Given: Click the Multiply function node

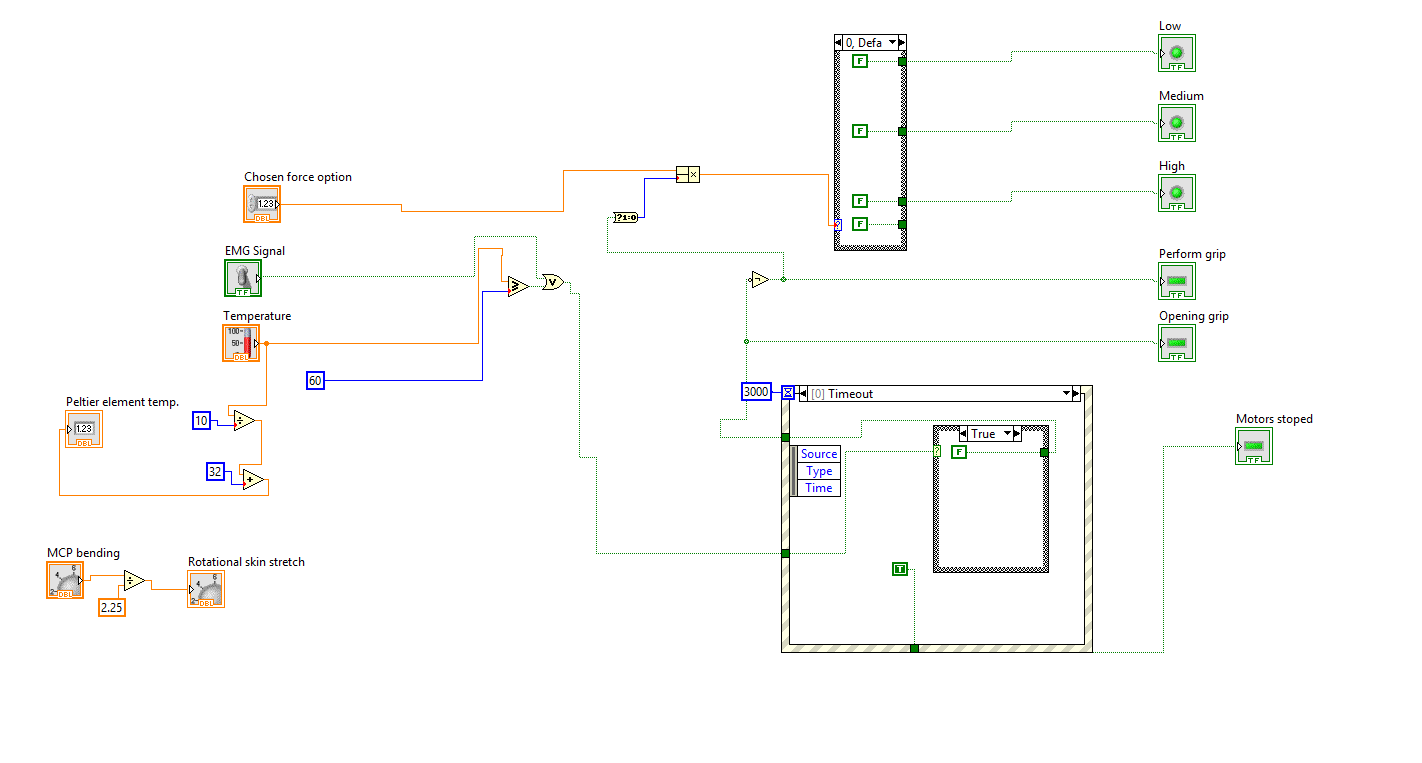Looking at the screenshot, I should (x=688, y=175).
